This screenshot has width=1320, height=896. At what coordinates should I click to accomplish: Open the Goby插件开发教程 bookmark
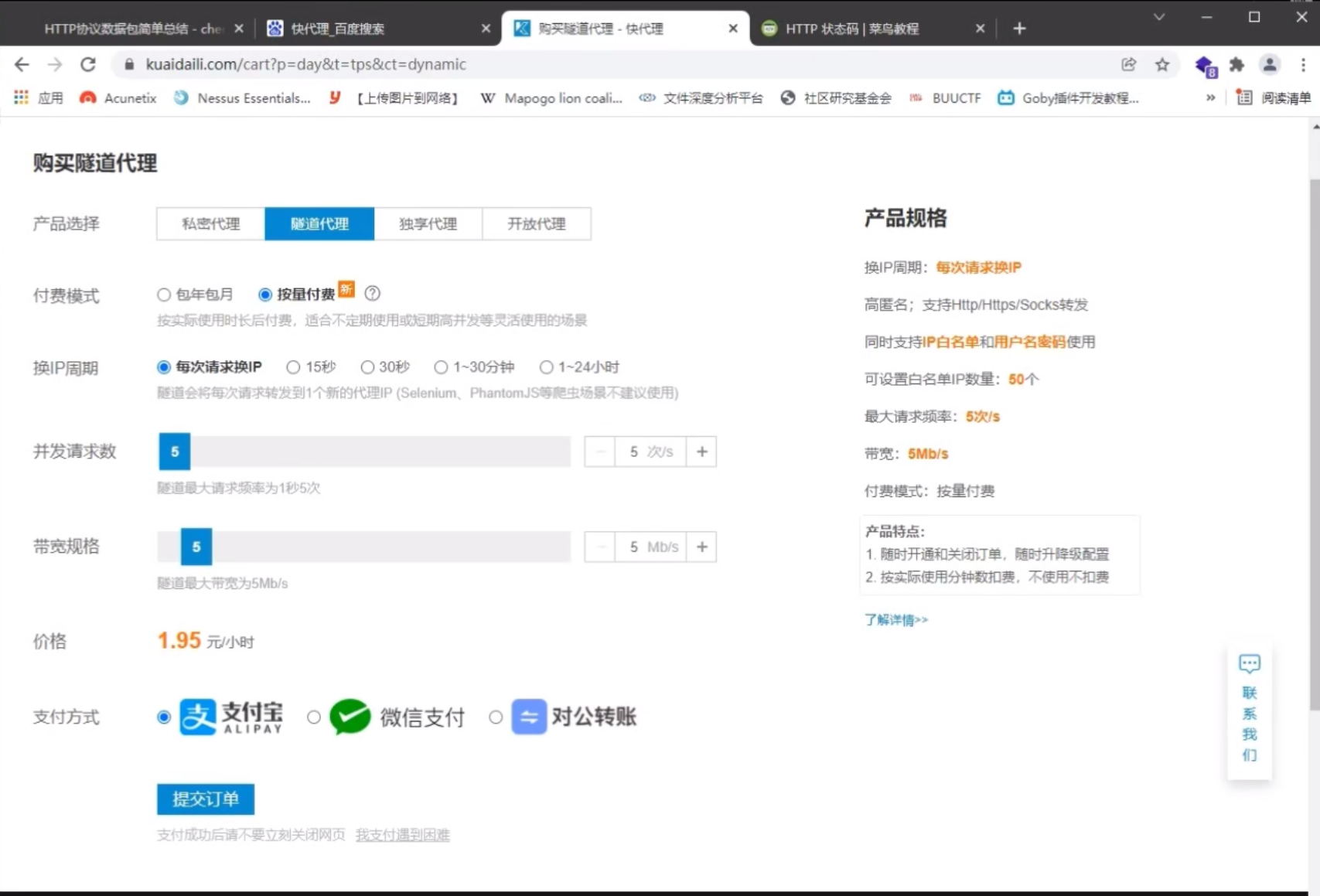1068,97
